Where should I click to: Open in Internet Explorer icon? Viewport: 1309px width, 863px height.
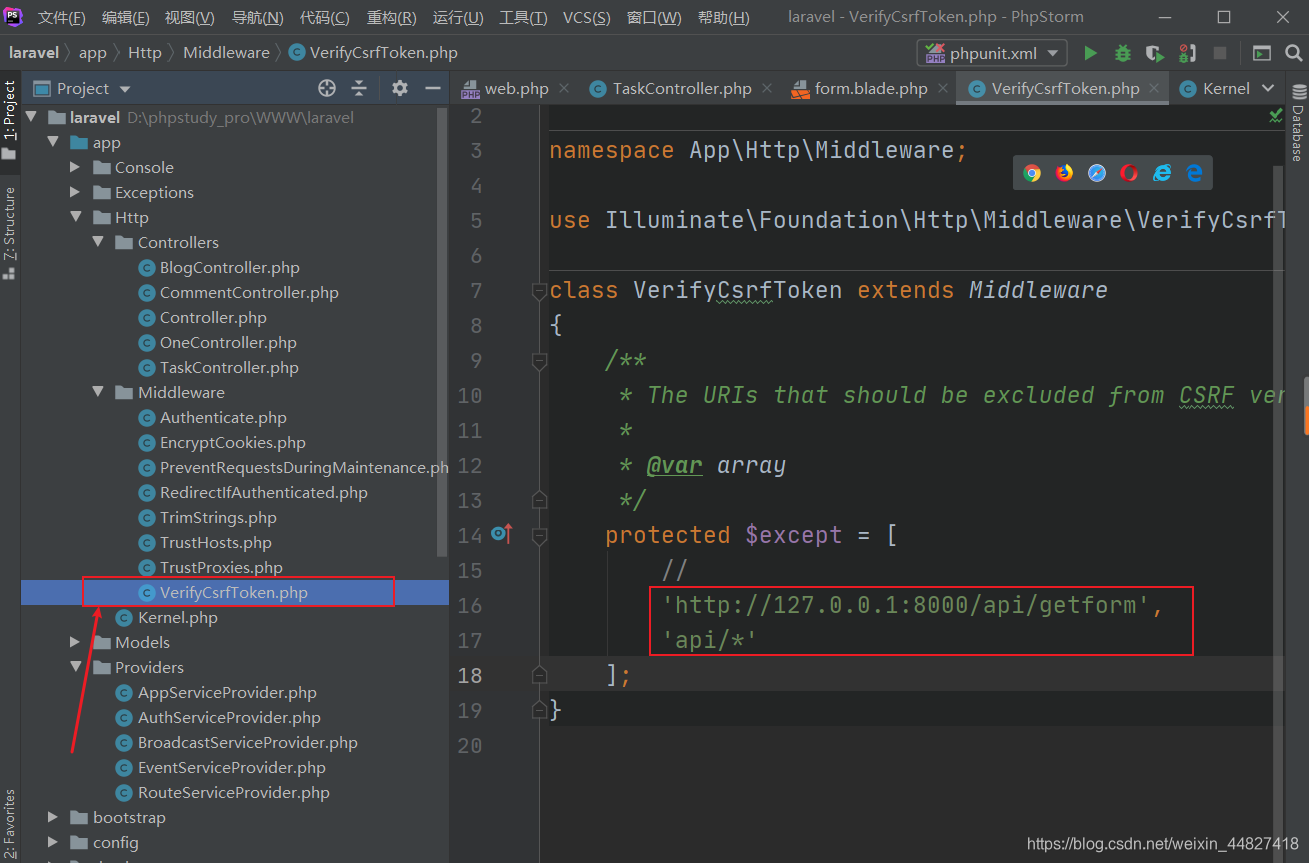[x=1161, y=173]
